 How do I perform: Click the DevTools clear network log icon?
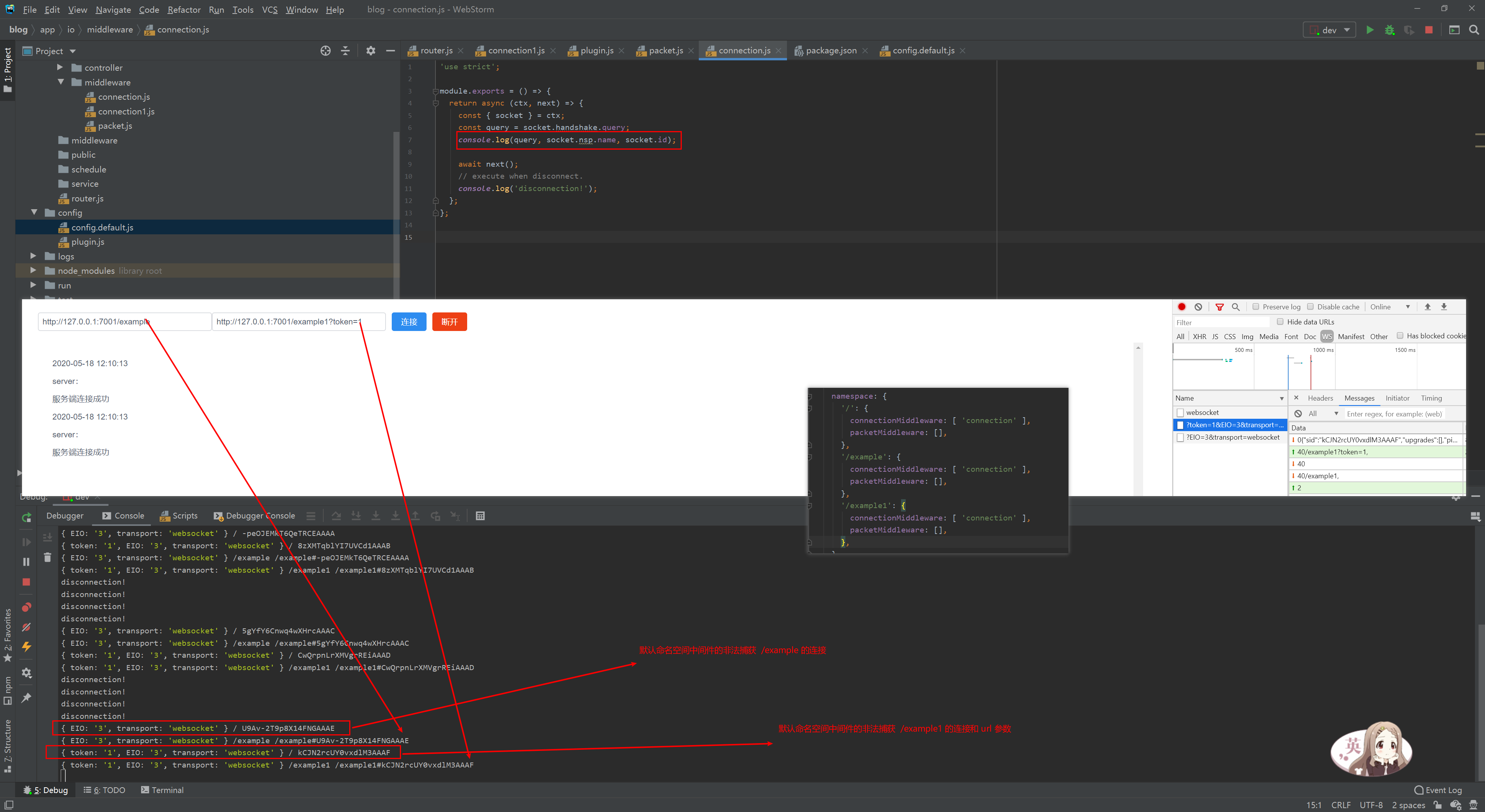[x=1198, y=307]
